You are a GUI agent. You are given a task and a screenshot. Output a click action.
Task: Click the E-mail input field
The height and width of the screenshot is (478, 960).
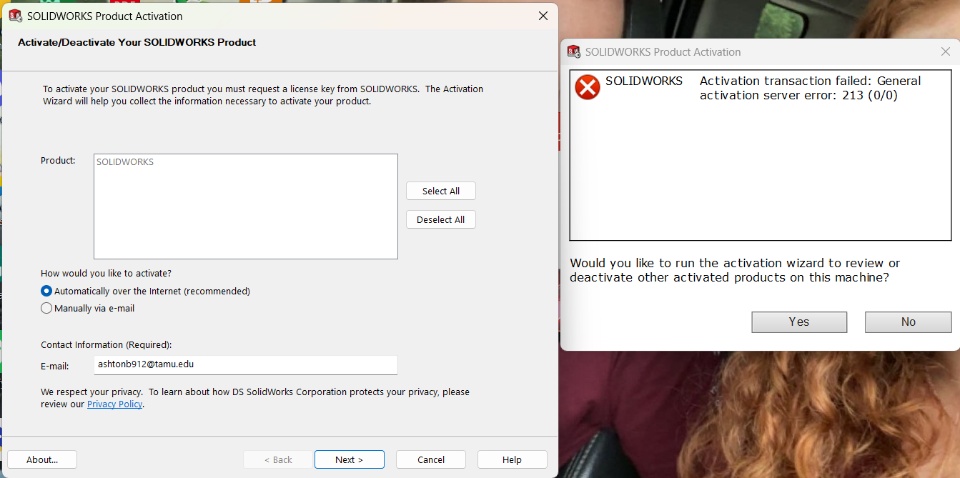coord(246,365)
